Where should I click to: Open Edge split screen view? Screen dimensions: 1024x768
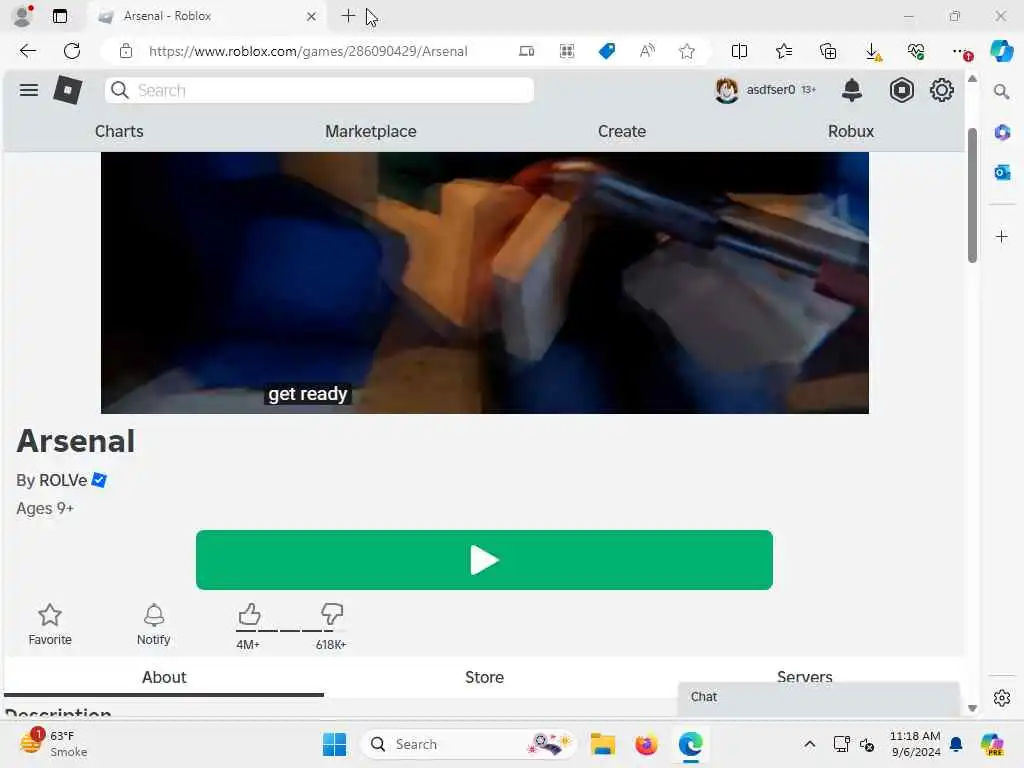739,51
